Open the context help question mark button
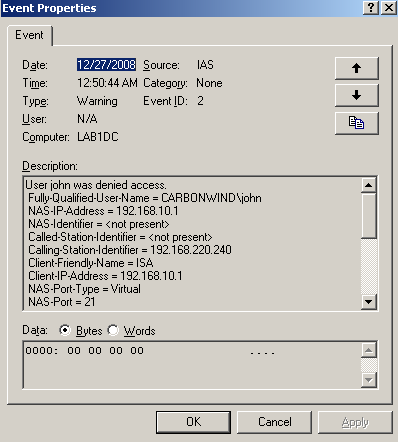Viewport: 398px width, 442px height. click(371, 7)
